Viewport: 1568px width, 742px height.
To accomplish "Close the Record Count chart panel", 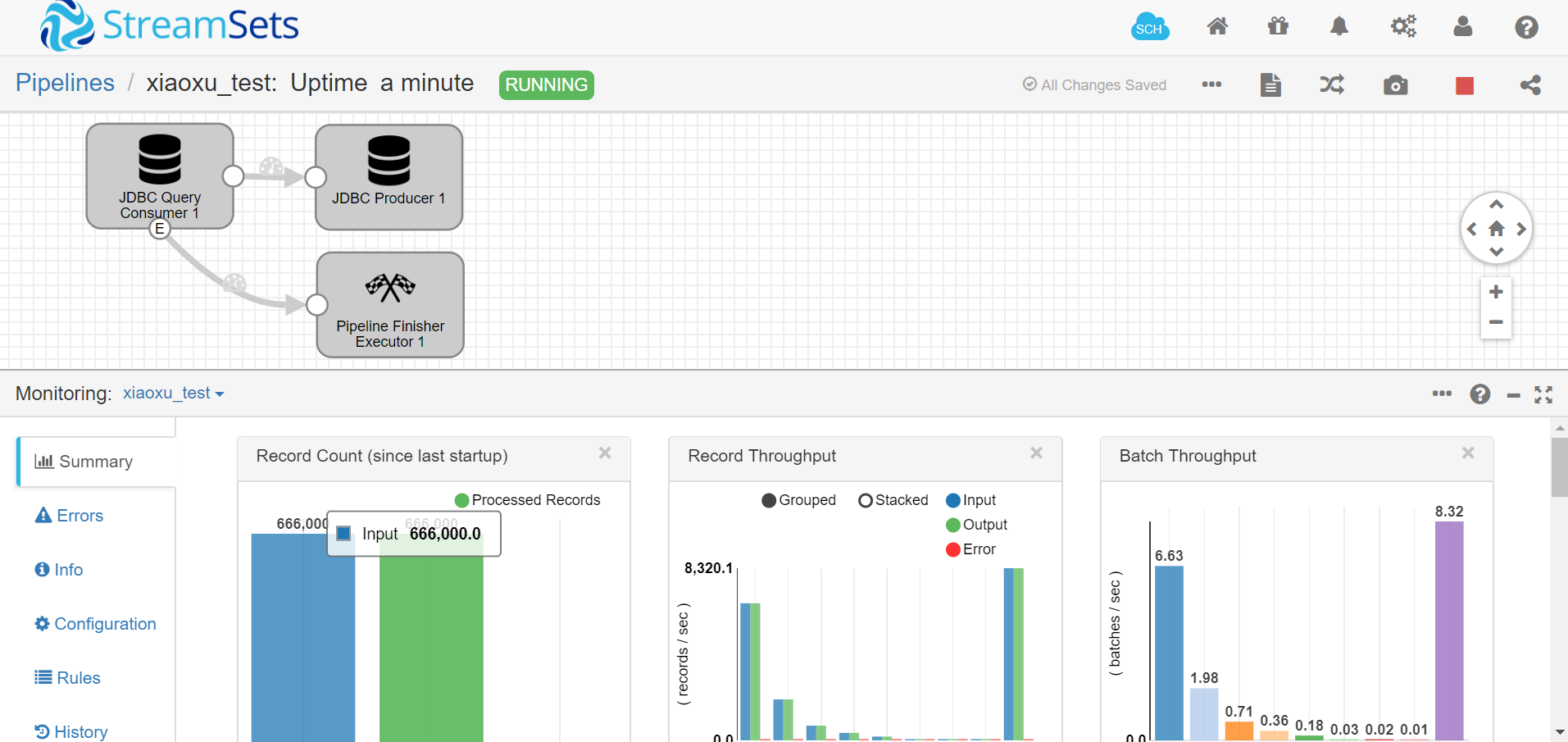I will coord(605,453).
